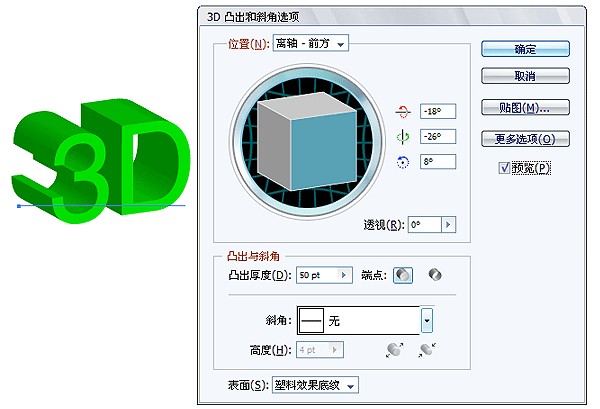Open the 位置 position preset dropdown

click(x=311, y=43)
